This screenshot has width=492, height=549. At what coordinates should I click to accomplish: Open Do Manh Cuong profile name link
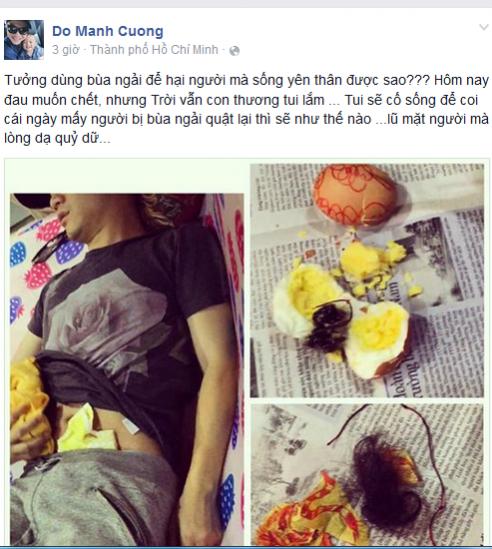coord(108,31)
